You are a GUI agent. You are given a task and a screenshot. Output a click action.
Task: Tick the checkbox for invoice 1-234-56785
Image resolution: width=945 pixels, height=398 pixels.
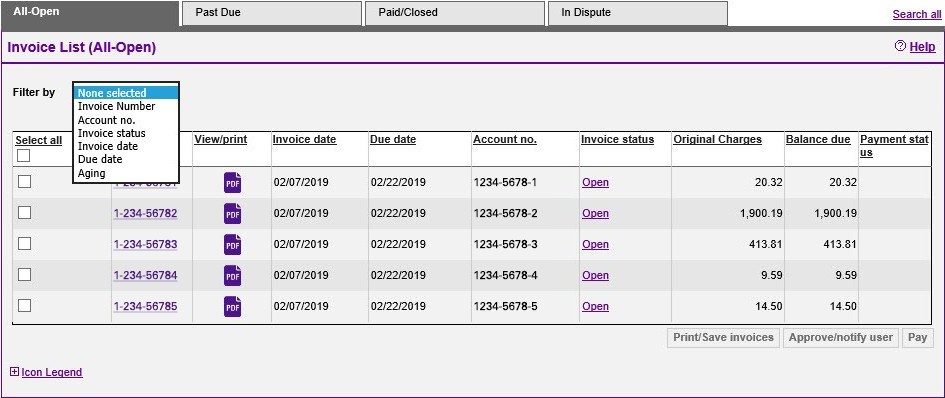pos(24,306)
